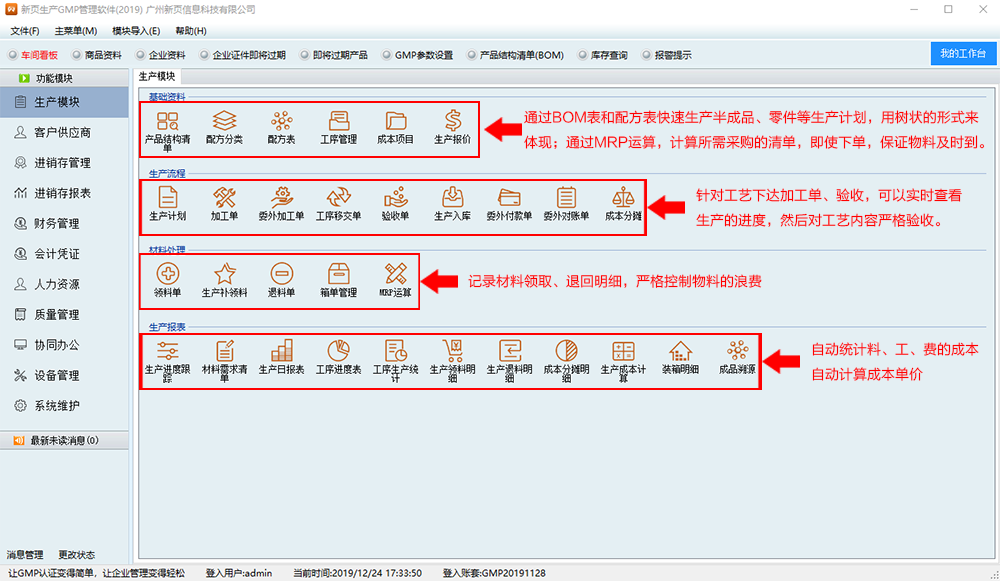1000x581 pixels.
Task: Open the 文件(F) menu
Action: (x=25, y=31)
